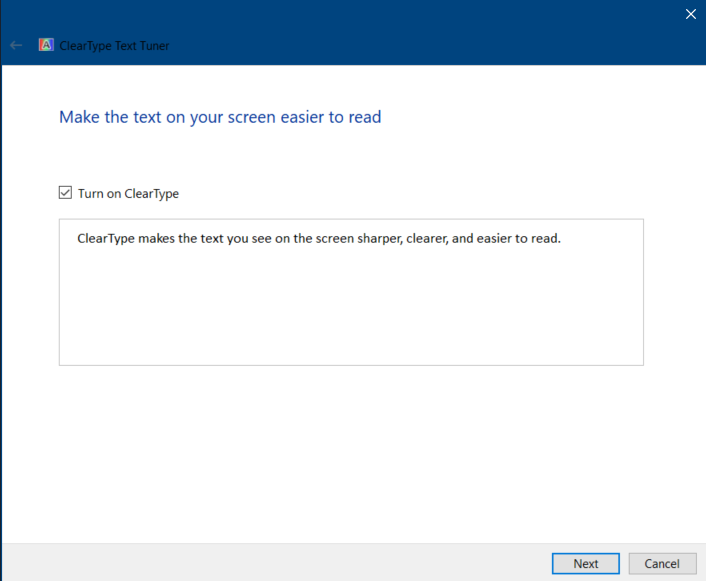The width and height of the screenshot is (706, 581).
Task: Cancel the ClearType Text Tuner wizard
Action: (662, 563)
